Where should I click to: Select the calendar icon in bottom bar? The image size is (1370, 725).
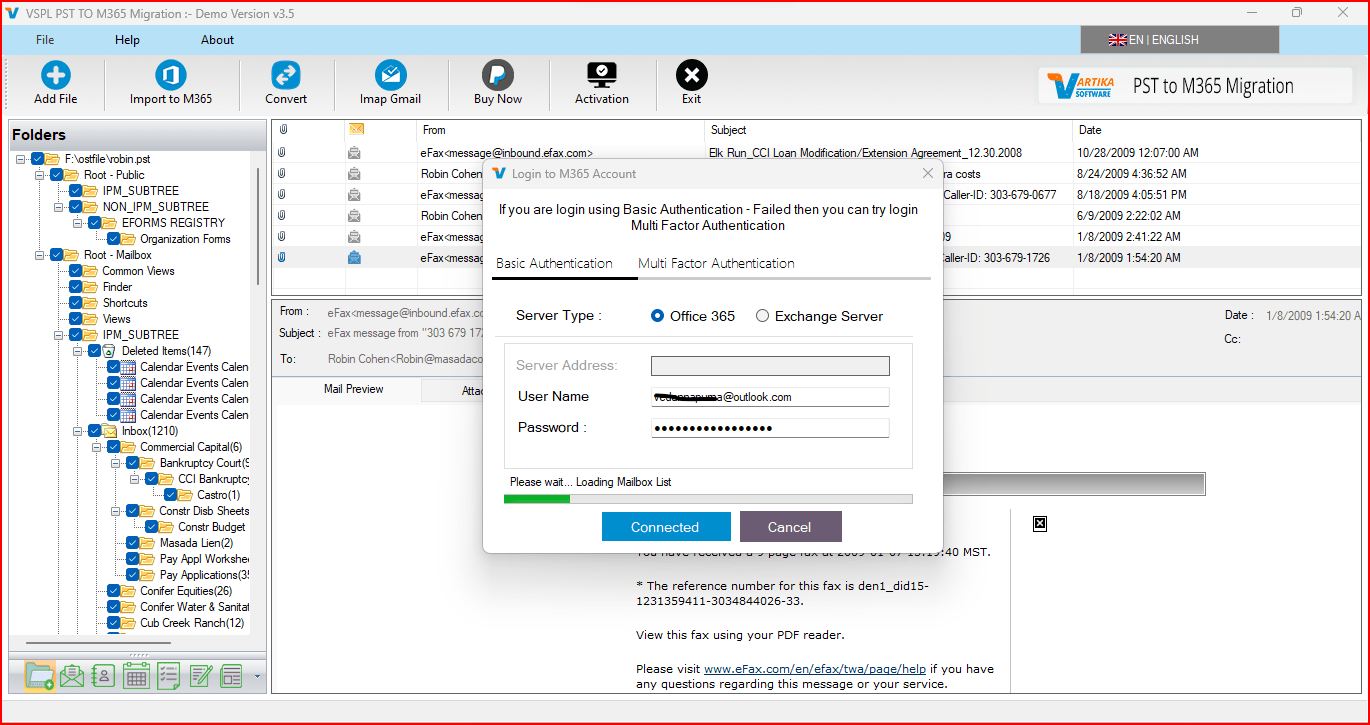click(x=136, y=676)
